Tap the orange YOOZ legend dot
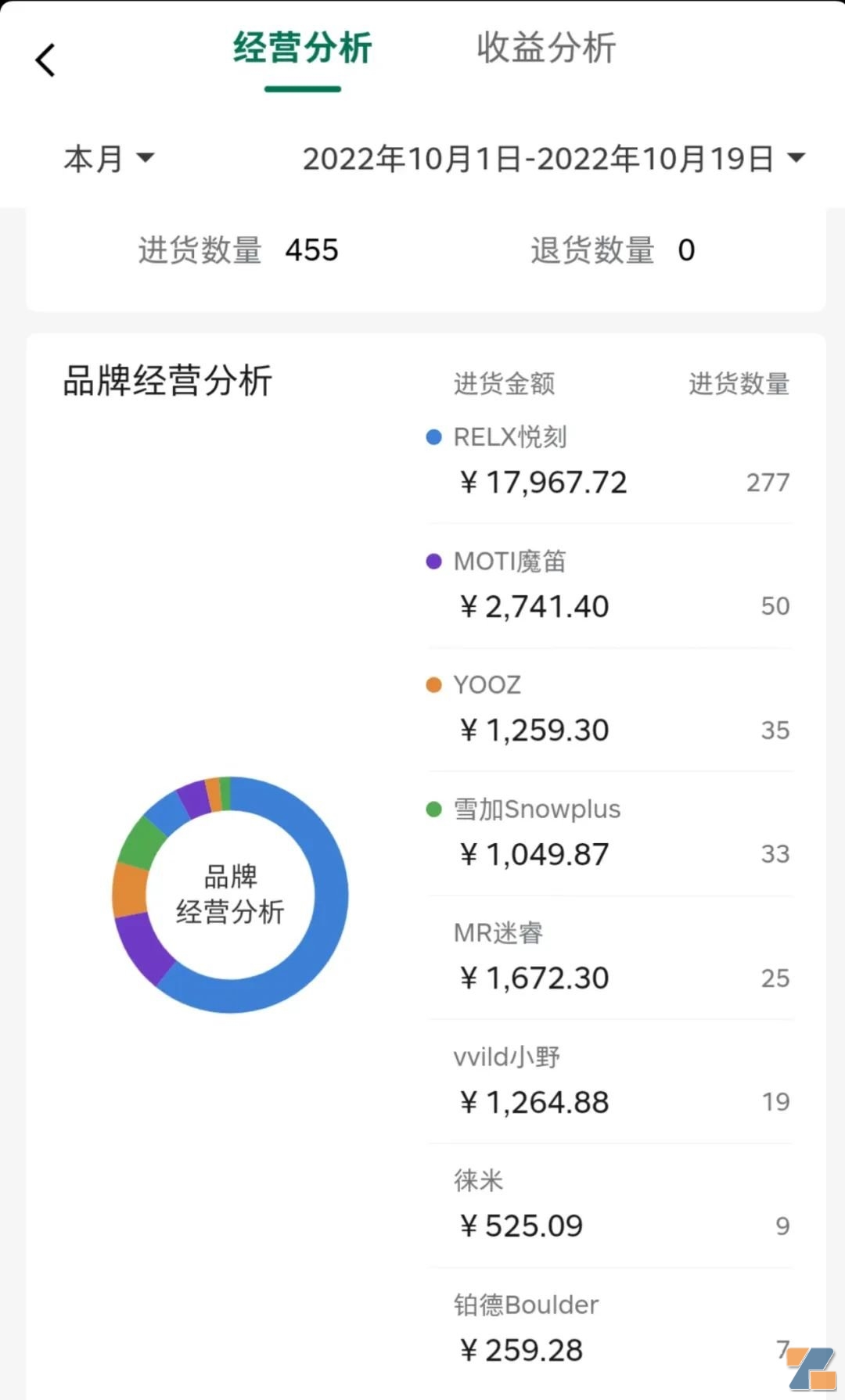845x1400 pixels. tap(433, 685)
